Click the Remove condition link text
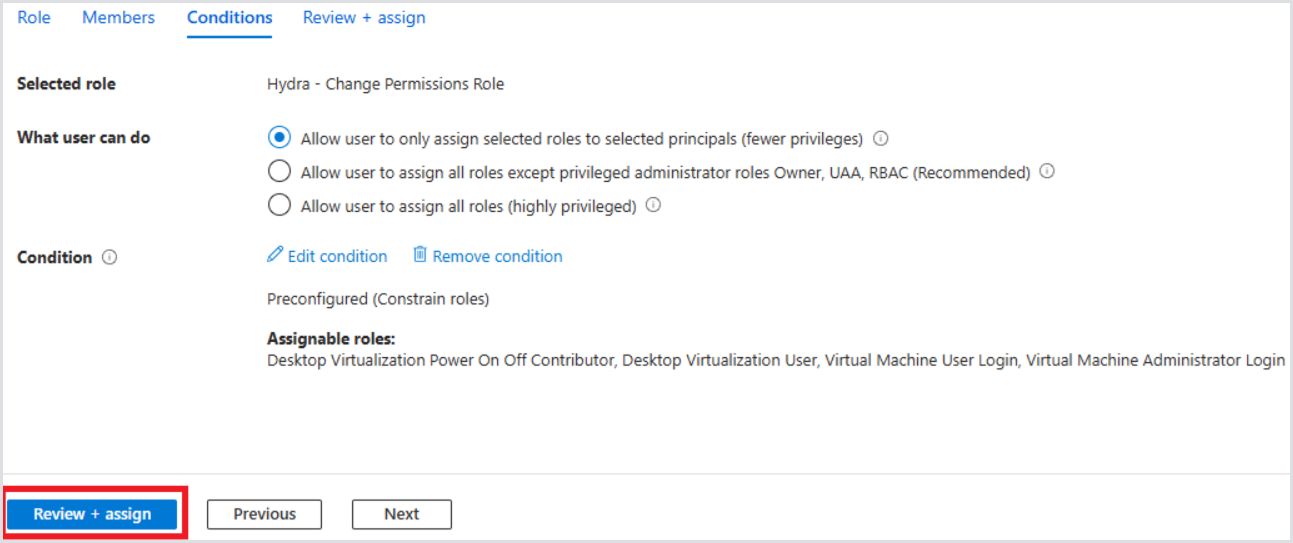This screenshot has width=1293, height=543. [x=497, y=257]
